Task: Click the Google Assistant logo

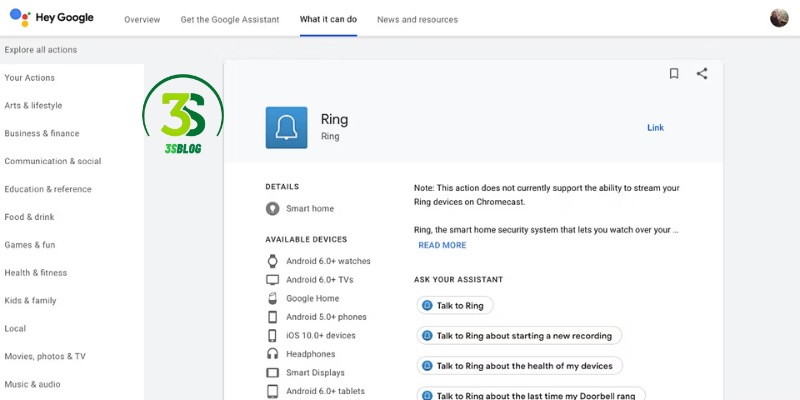Action: coord(20,18)
